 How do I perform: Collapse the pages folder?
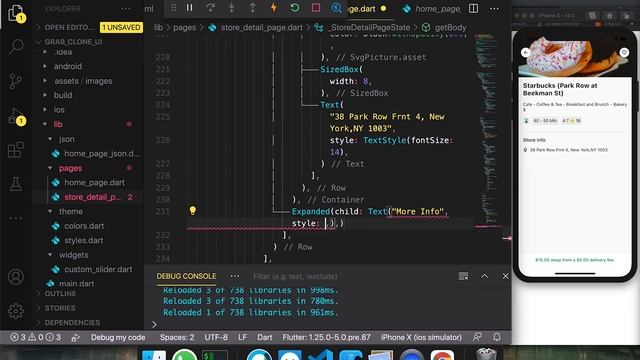(70, 168)
